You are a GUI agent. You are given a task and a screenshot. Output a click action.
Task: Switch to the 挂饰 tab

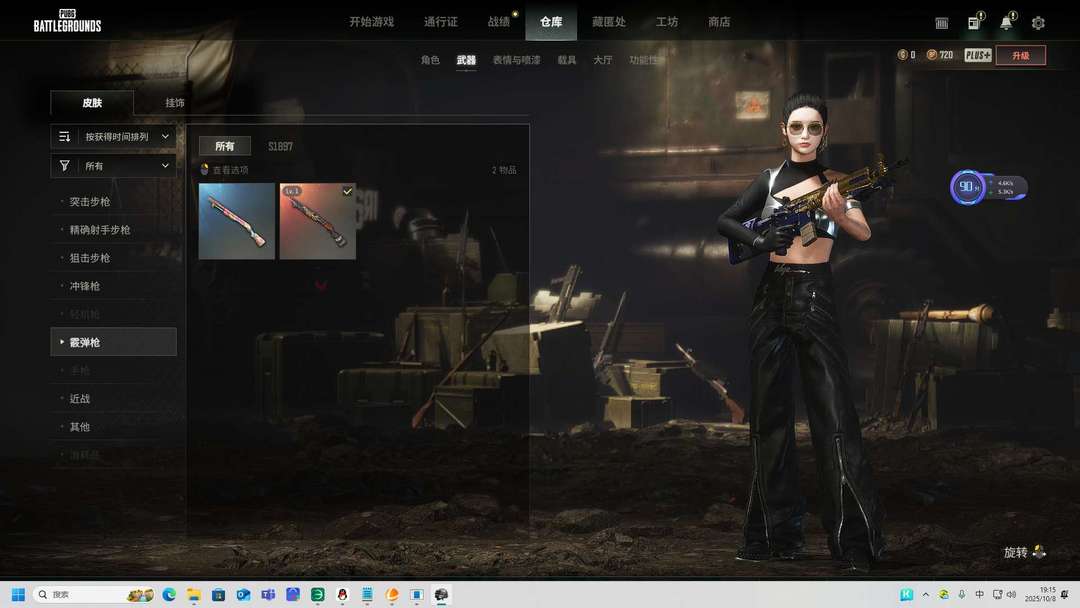point(175,103)
